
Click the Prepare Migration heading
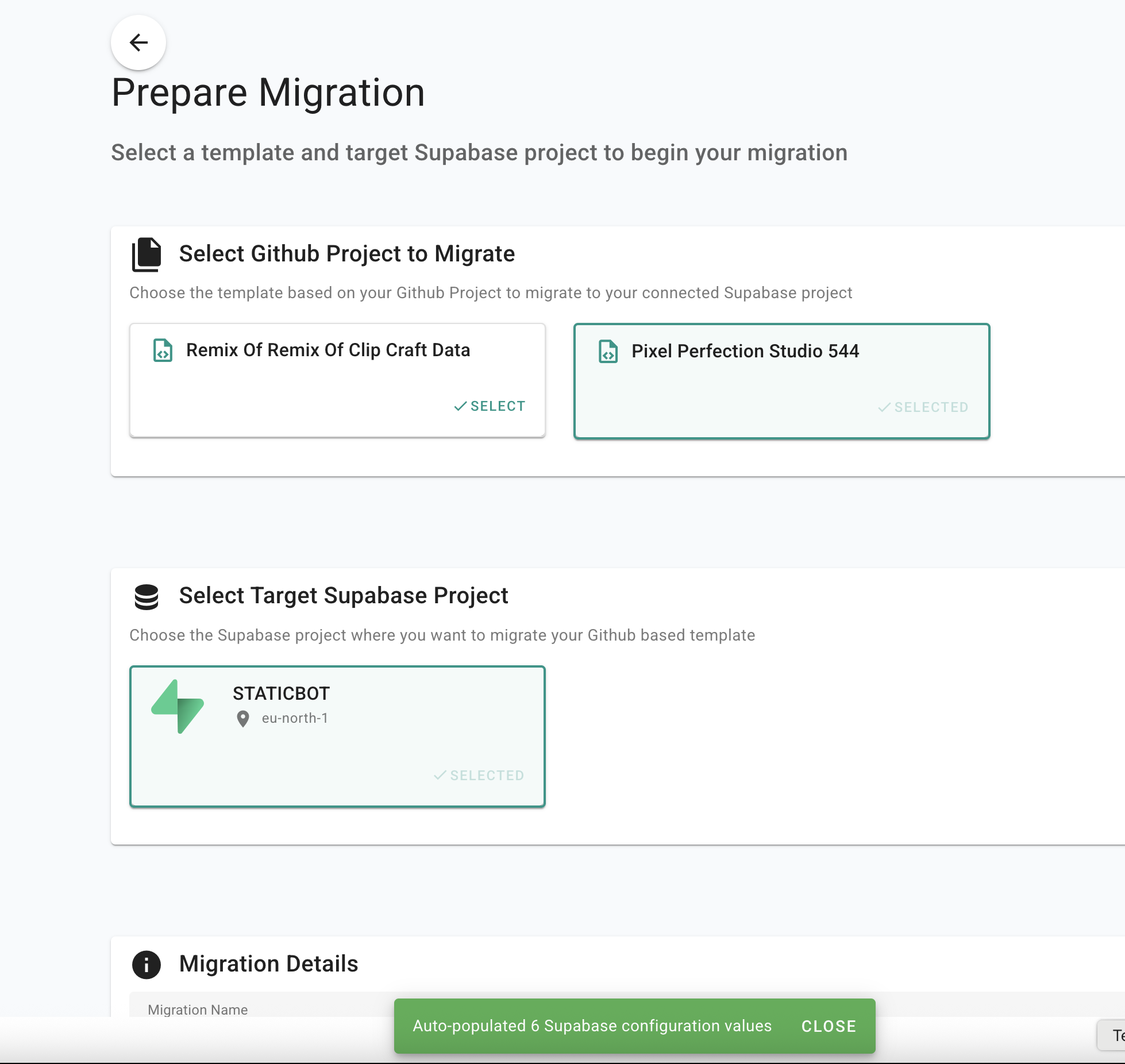click(268, 93)
